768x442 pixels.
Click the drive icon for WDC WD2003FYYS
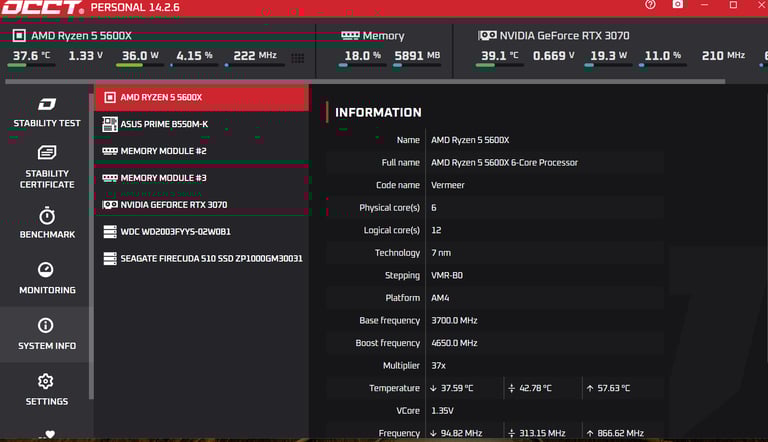(110, 231)
